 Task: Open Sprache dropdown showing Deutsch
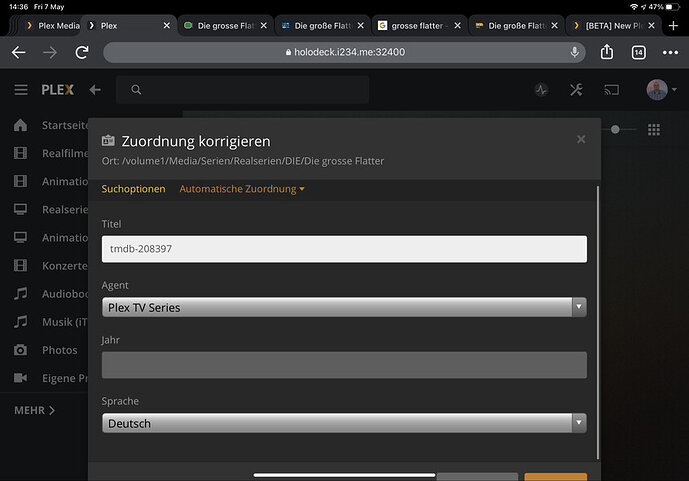344,423
